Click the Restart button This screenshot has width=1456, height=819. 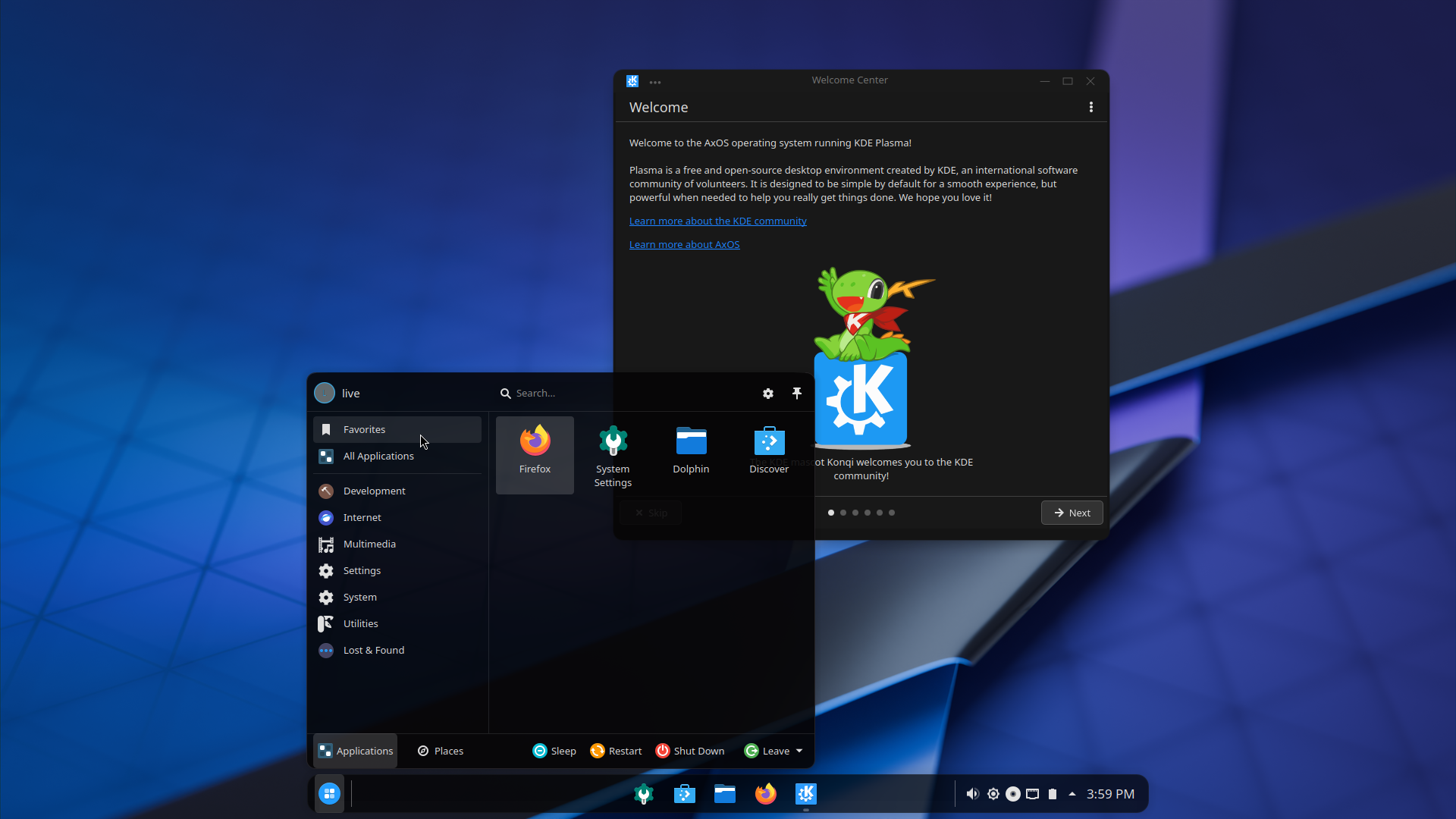tap(616, 751)
